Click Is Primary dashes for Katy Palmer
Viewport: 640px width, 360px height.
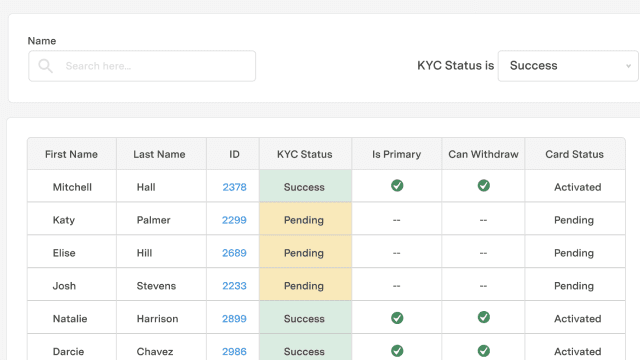tap(397, 220)
